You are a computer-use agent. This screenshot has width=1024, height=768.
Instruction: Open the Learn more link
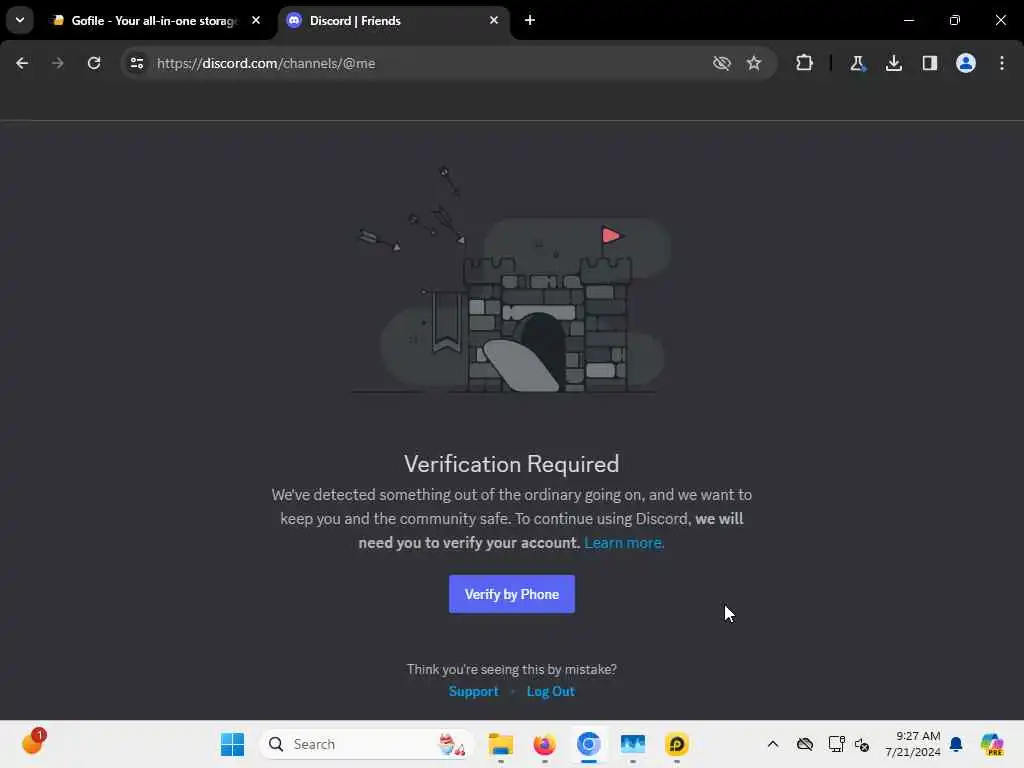[624, 543]
